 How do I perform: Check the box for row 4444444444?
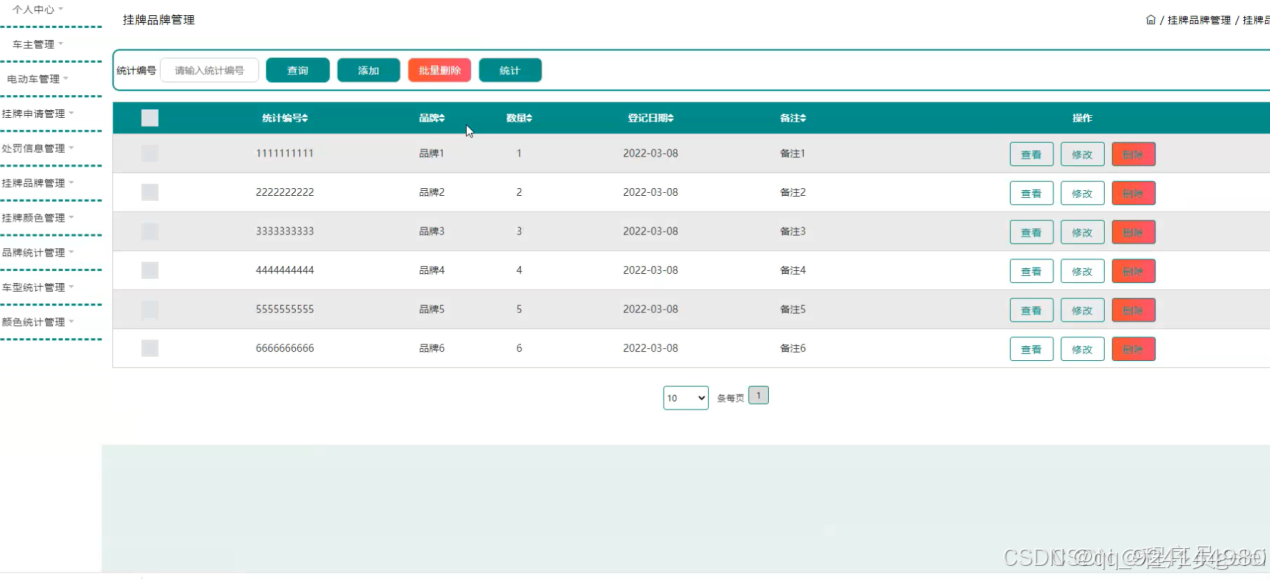click(x=150, y=270)
